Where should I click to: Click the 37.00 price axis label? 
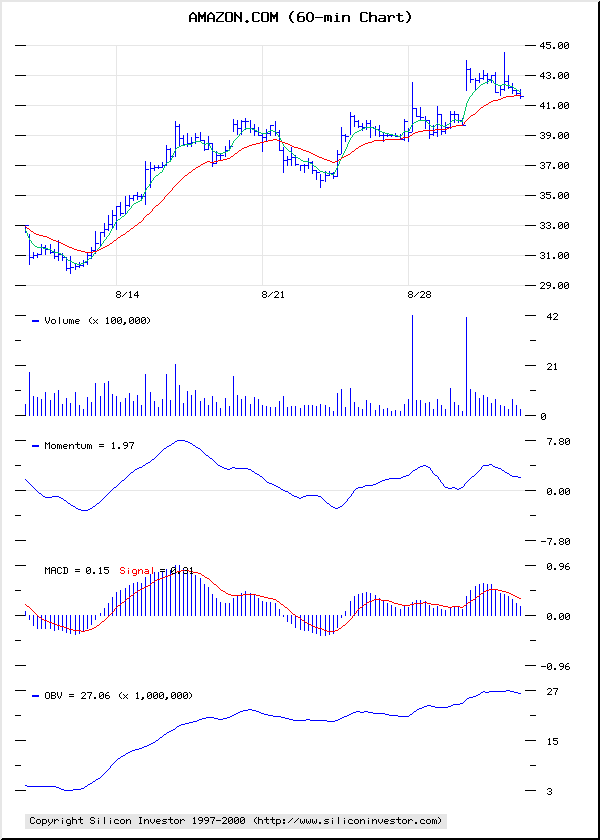[x=554, y=166]
